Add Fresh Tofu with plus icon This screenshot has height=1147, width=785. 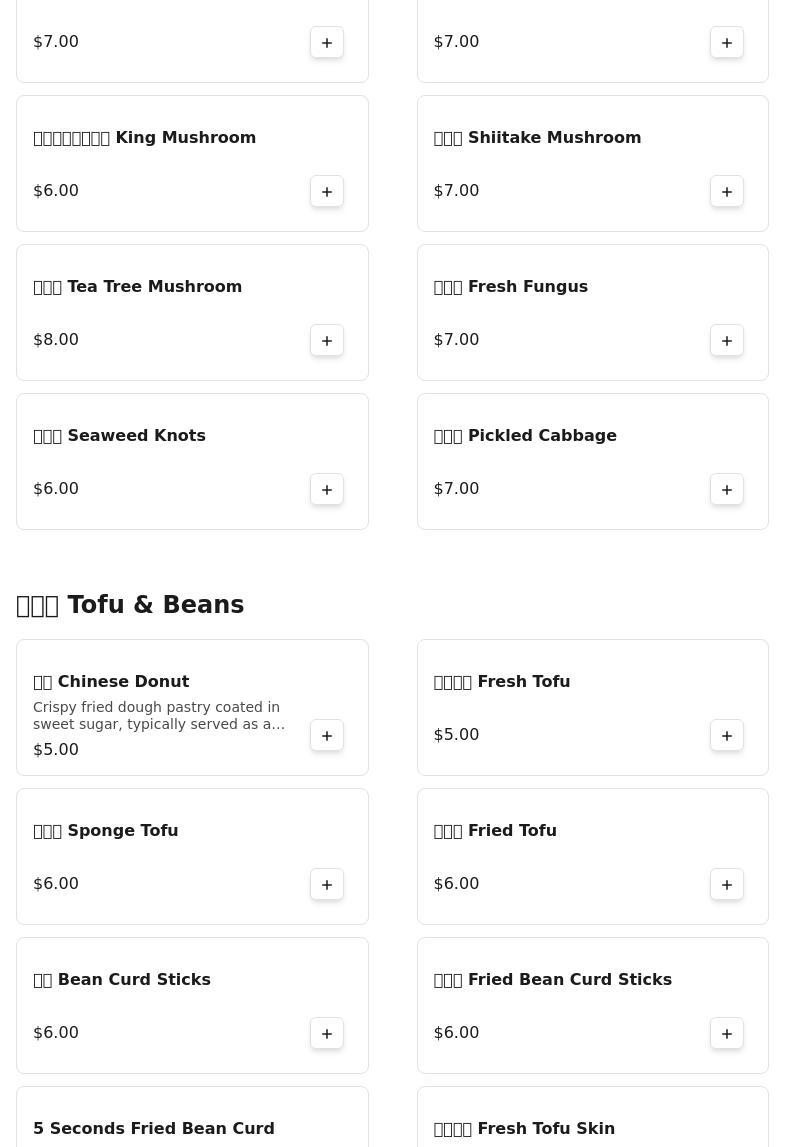pos(727,735)
